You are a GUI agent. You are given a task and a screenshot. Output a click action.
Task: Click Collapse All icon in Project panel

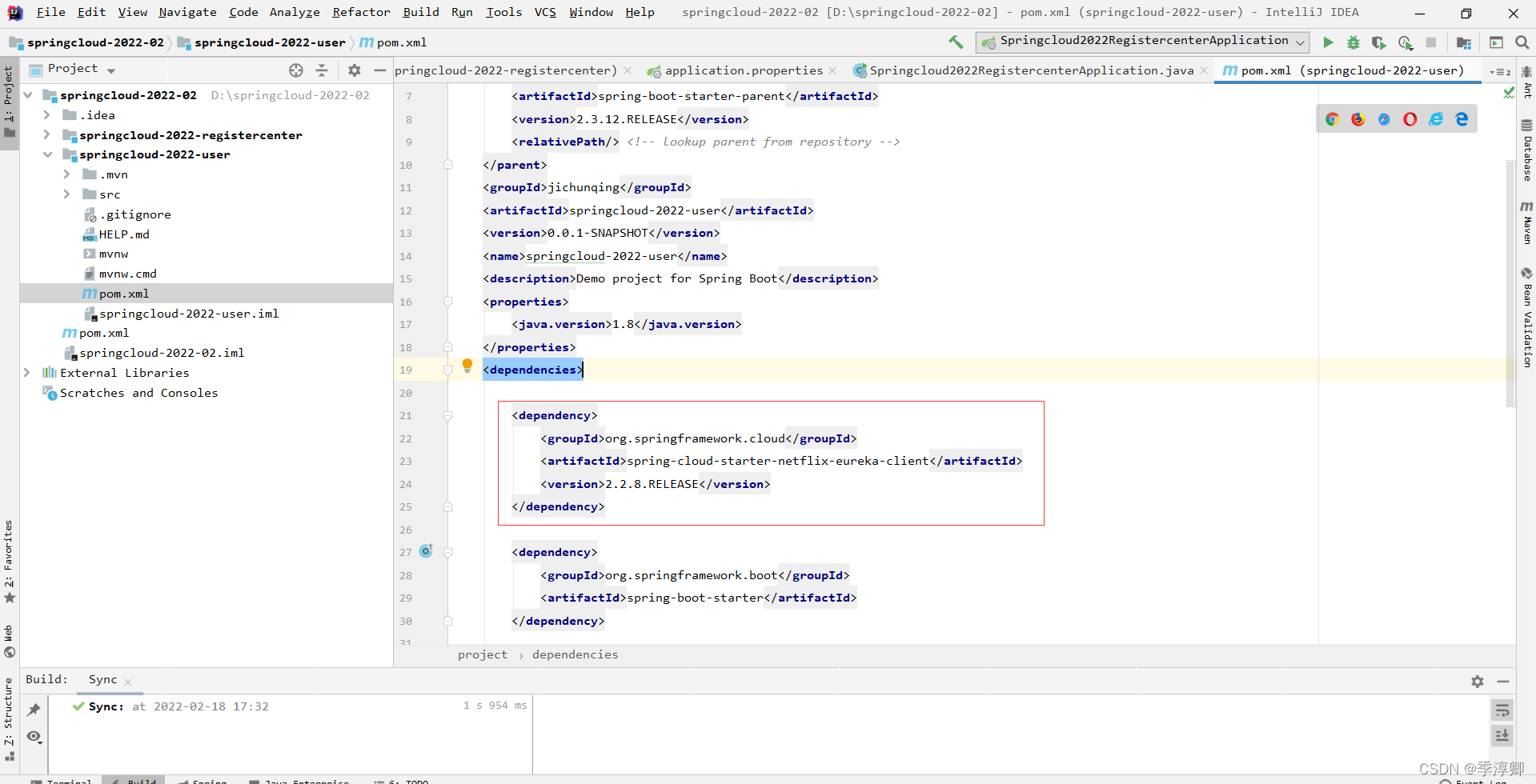[x=322, y=70]
